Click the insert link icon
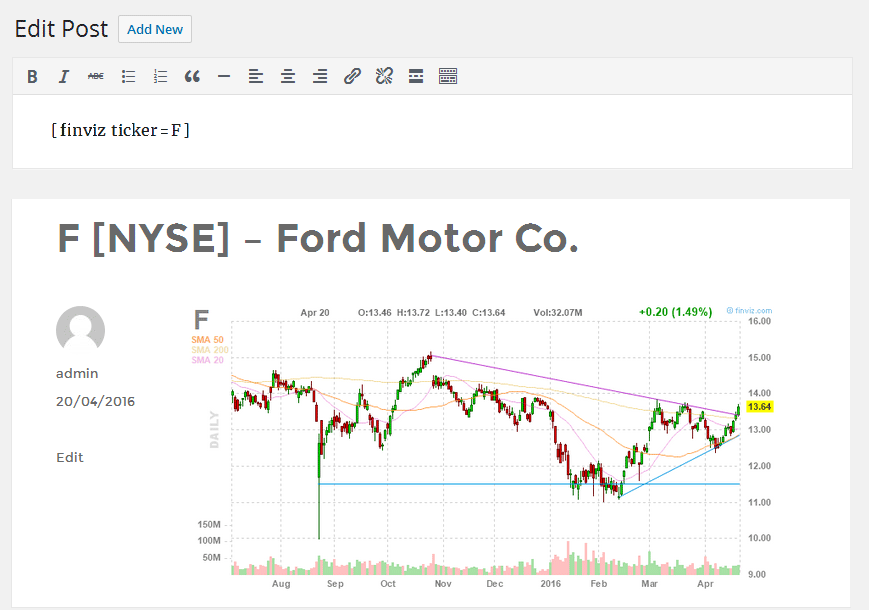This screenshot has height=610, width=869. tap(352, 76)
